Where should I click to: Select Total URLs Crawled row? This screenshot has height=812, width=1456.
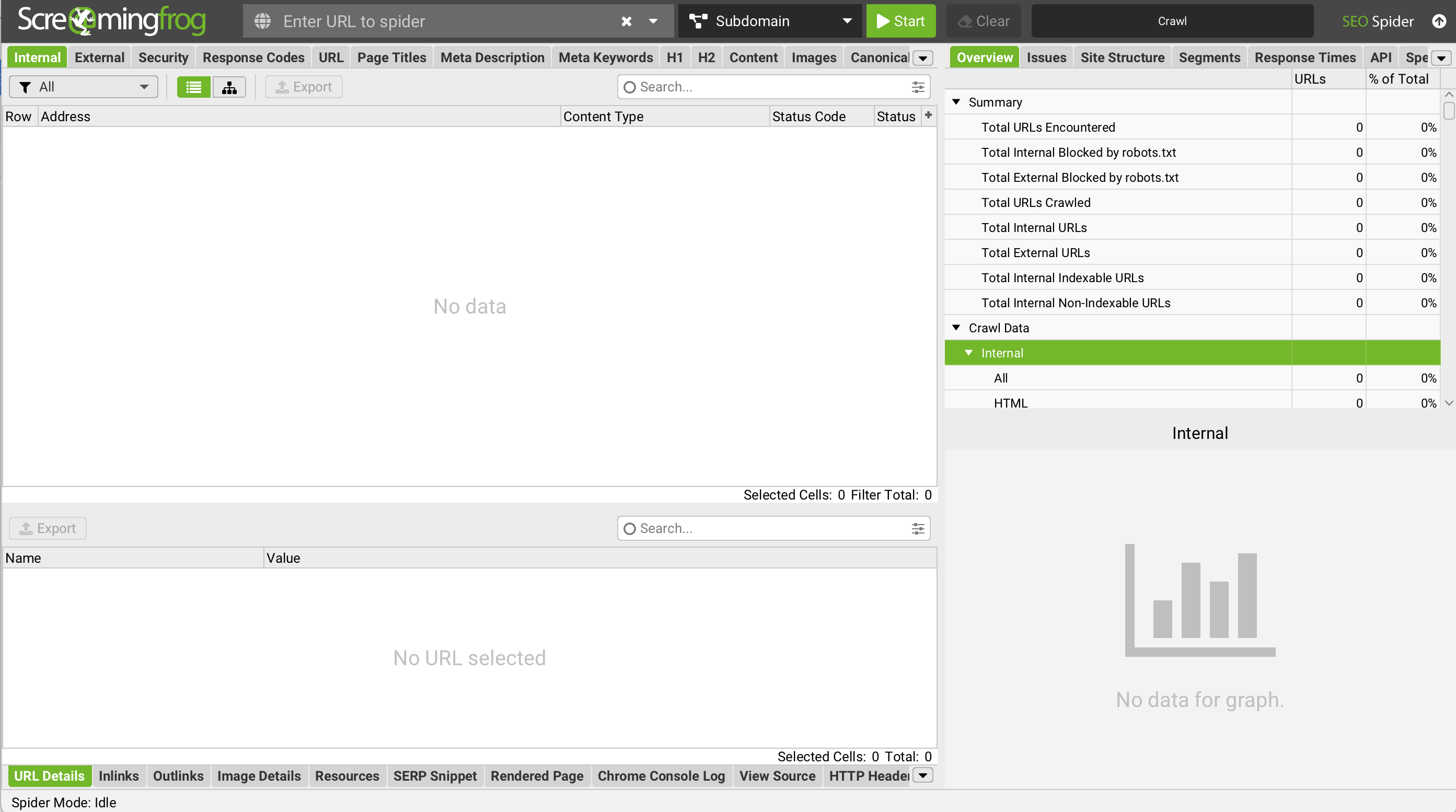click(x=1192, y=202)
